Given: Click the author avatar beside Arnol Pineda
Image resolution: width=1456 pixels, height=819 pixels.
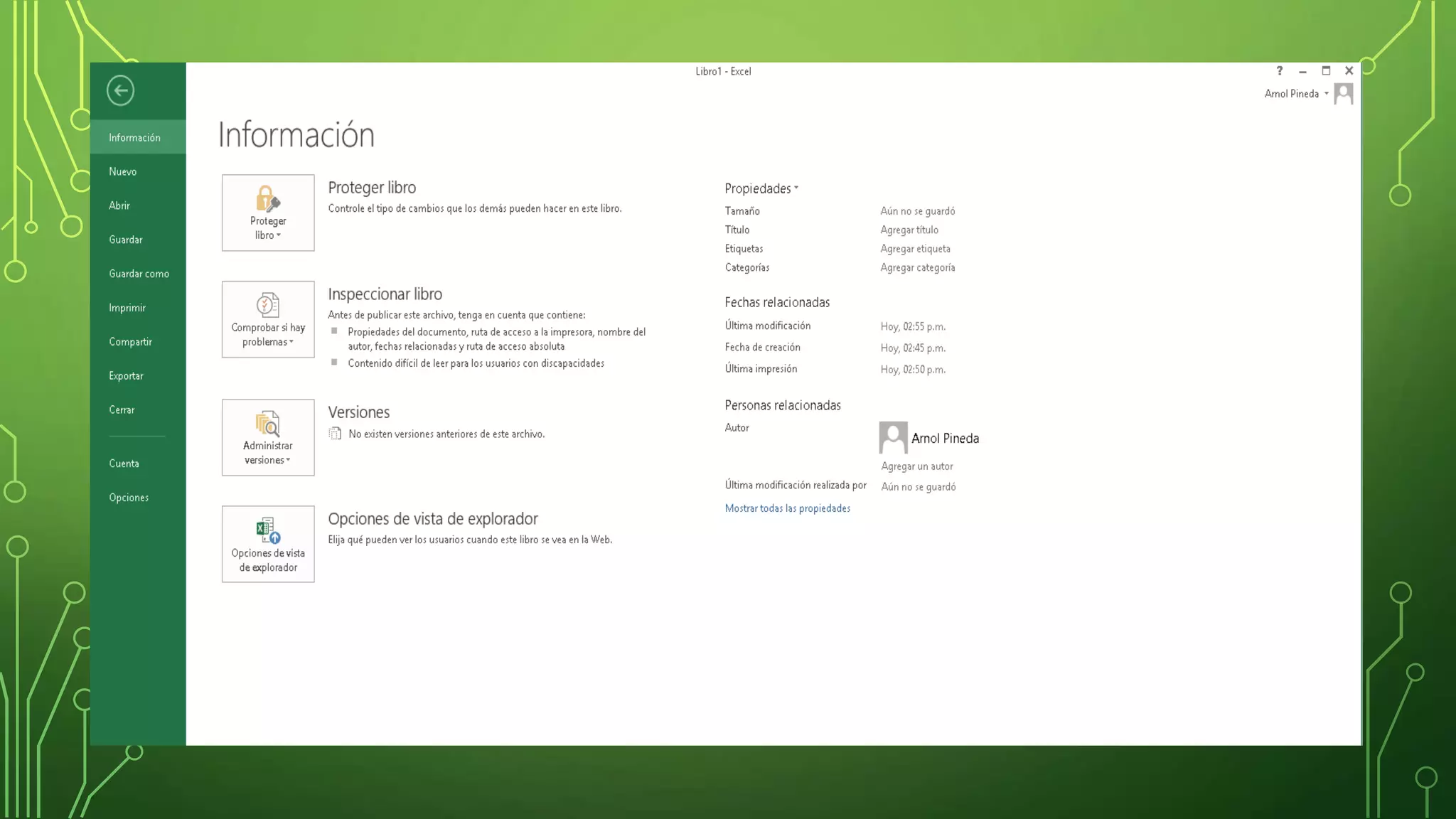Looking at the screenshot, I should (x=893, y=437).
